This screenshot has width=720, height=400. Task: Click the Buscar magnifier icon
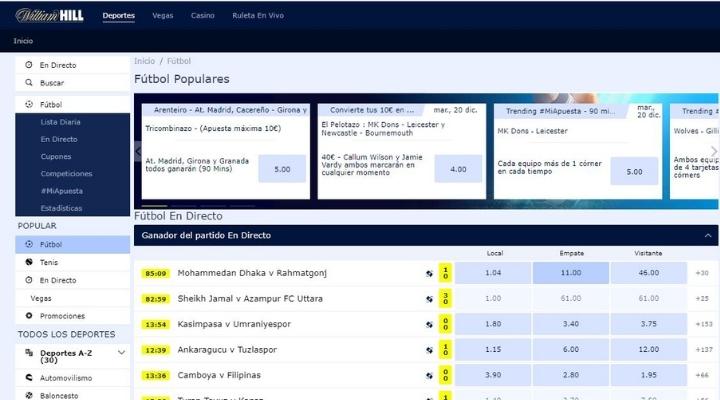pyautogui.click(x=28, y=83)
